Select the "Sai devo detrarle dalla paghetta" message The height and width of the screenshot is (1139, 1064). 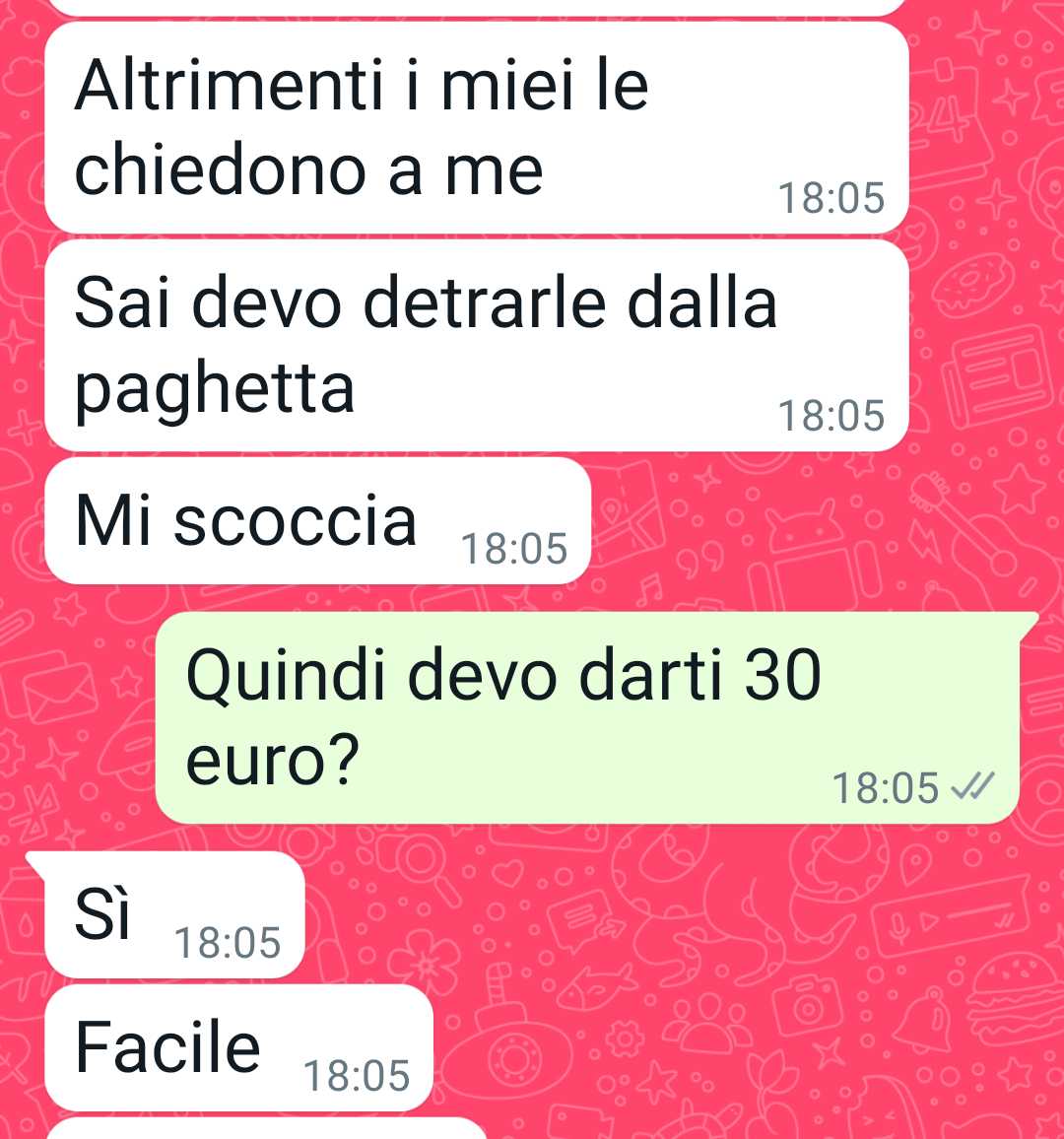[x=477, y=346]
